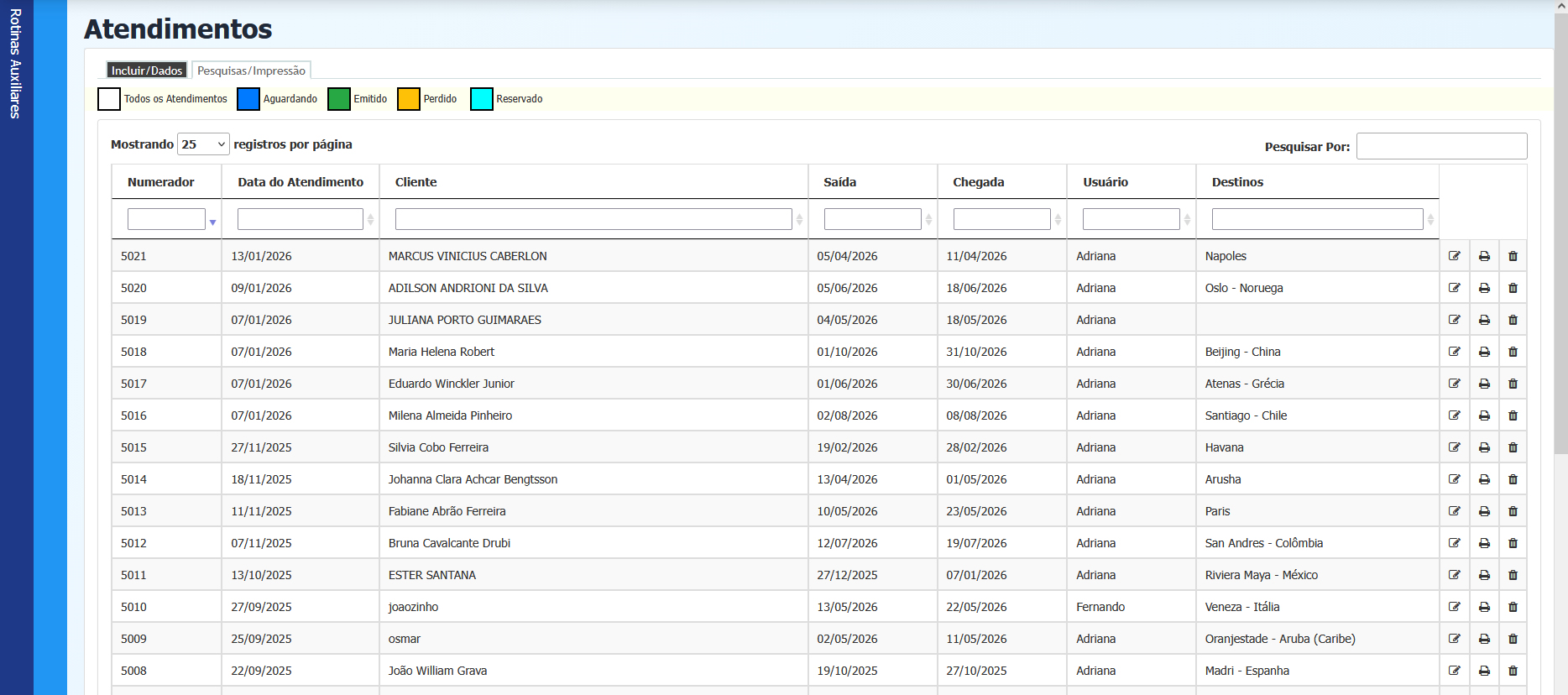Switch to Pesquisas/Impressão tab
Viewport: 1568px width, 695px height.
pos(251,71)
